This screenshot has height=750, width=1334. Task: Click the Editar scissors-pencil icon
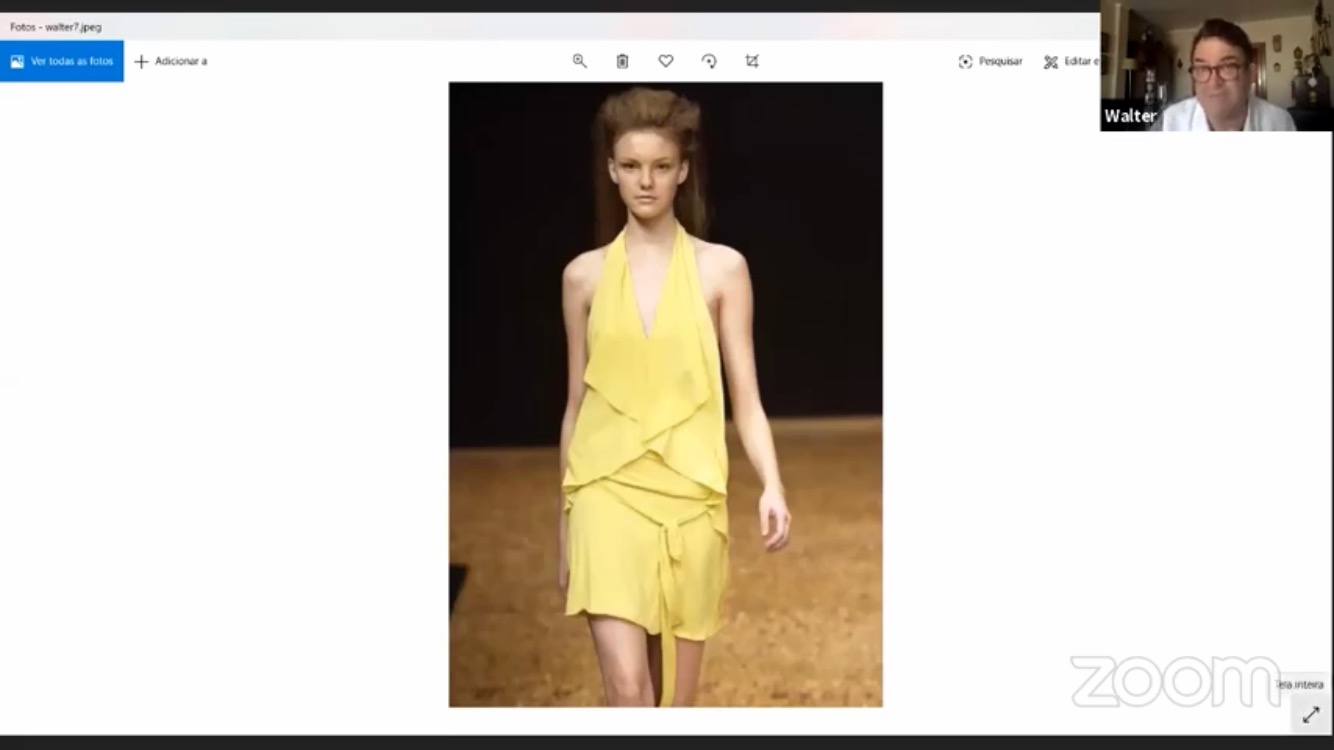[1051, 62]
